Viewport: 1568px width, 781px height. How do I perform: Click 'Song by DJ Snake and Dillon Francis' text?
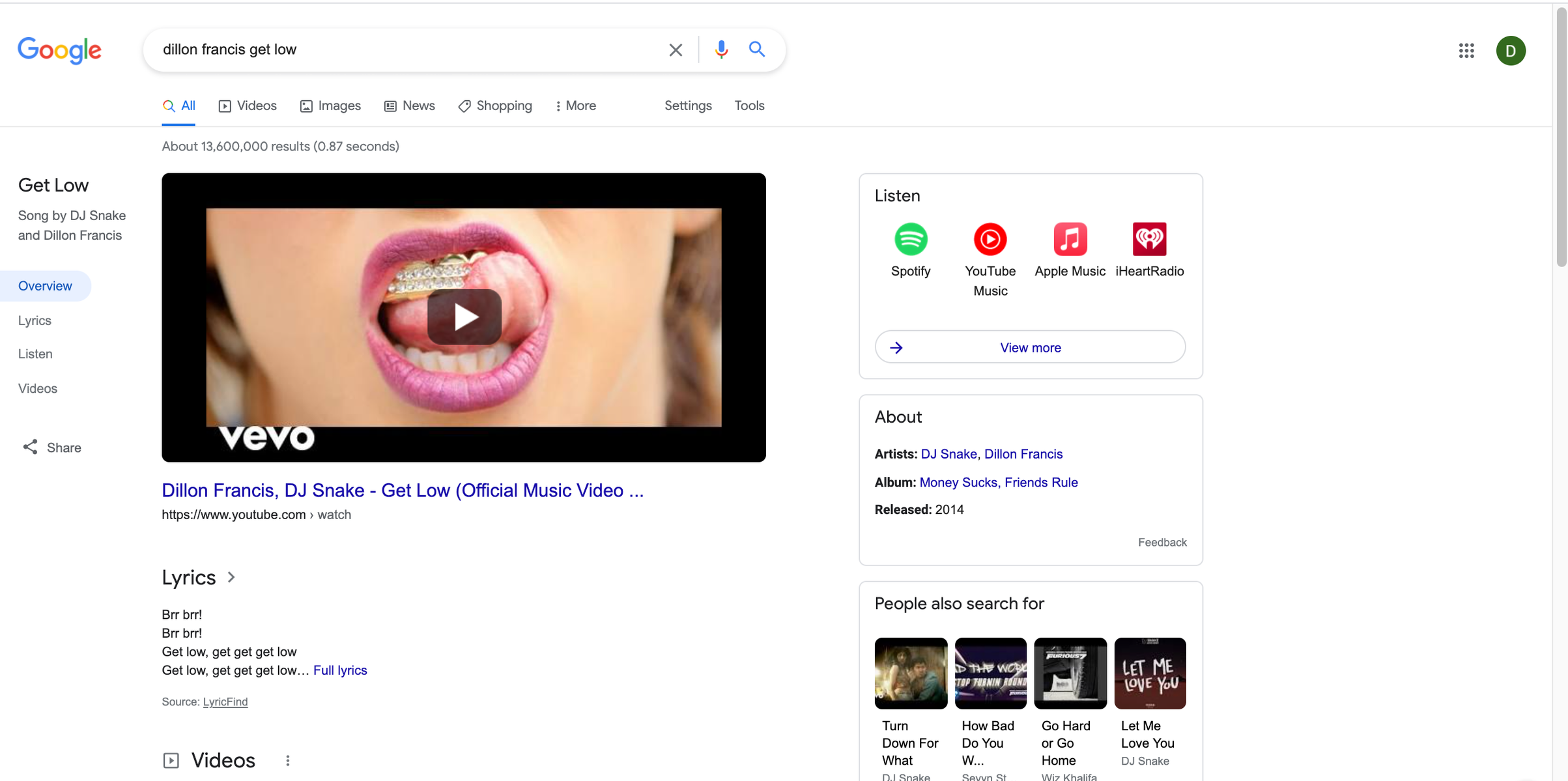coord(72,225)
